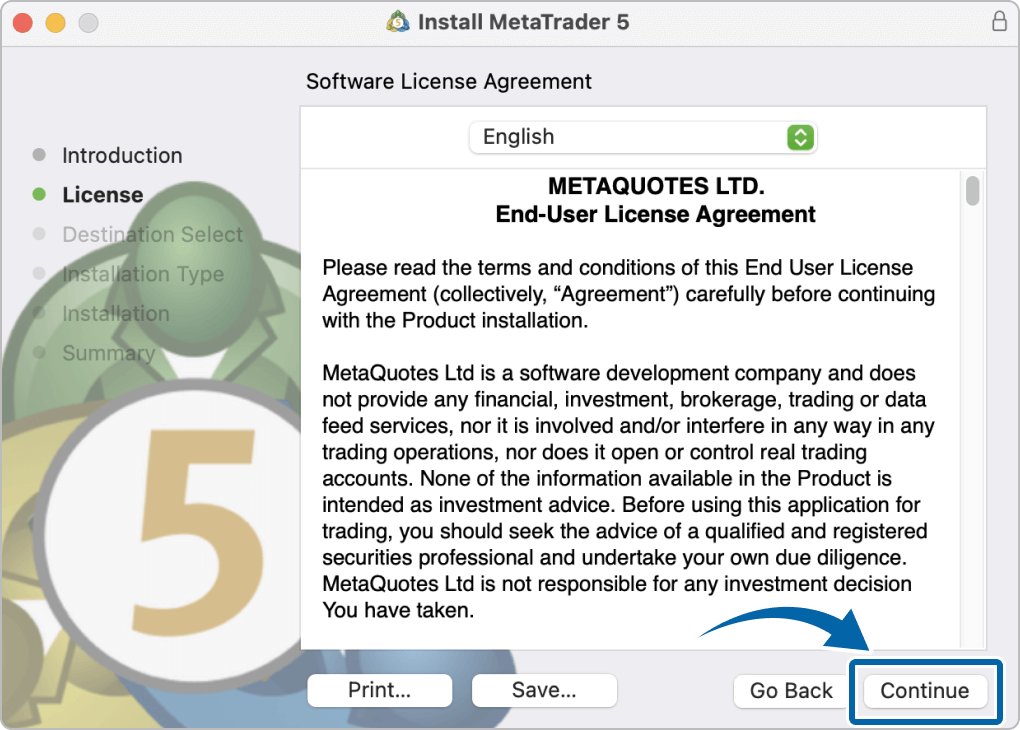The image size is (1020, 730).
Task: Click the green License step bullet
Action: pyautogui.click(x=39, y=194)
